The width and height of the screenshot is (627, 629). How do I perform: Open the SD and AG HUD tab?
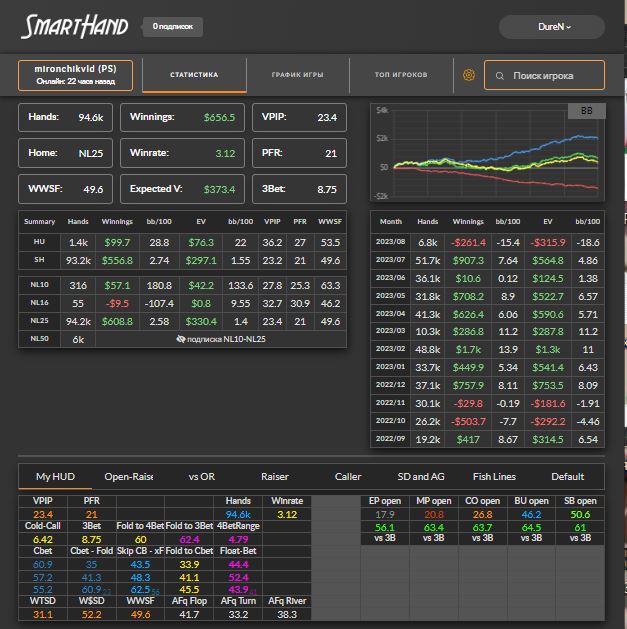click(x=421, y=477)
